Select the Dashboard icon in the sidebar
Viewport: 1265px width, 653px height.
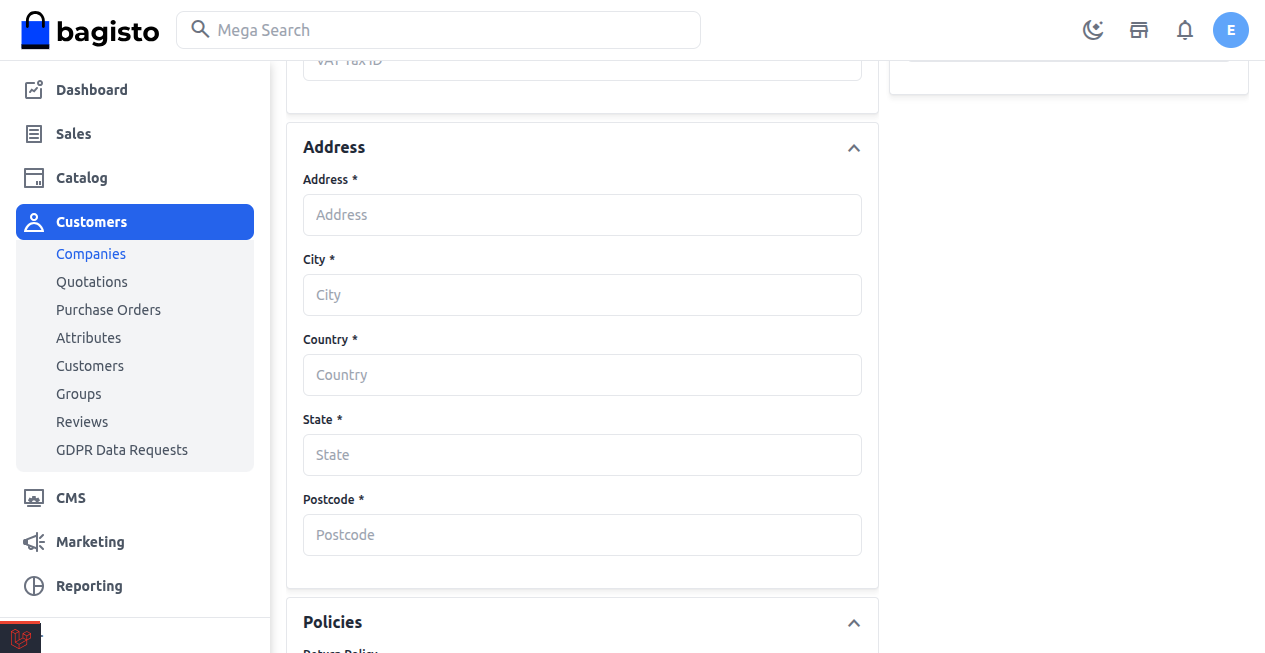pyautogui.click(x=33, y=89)
